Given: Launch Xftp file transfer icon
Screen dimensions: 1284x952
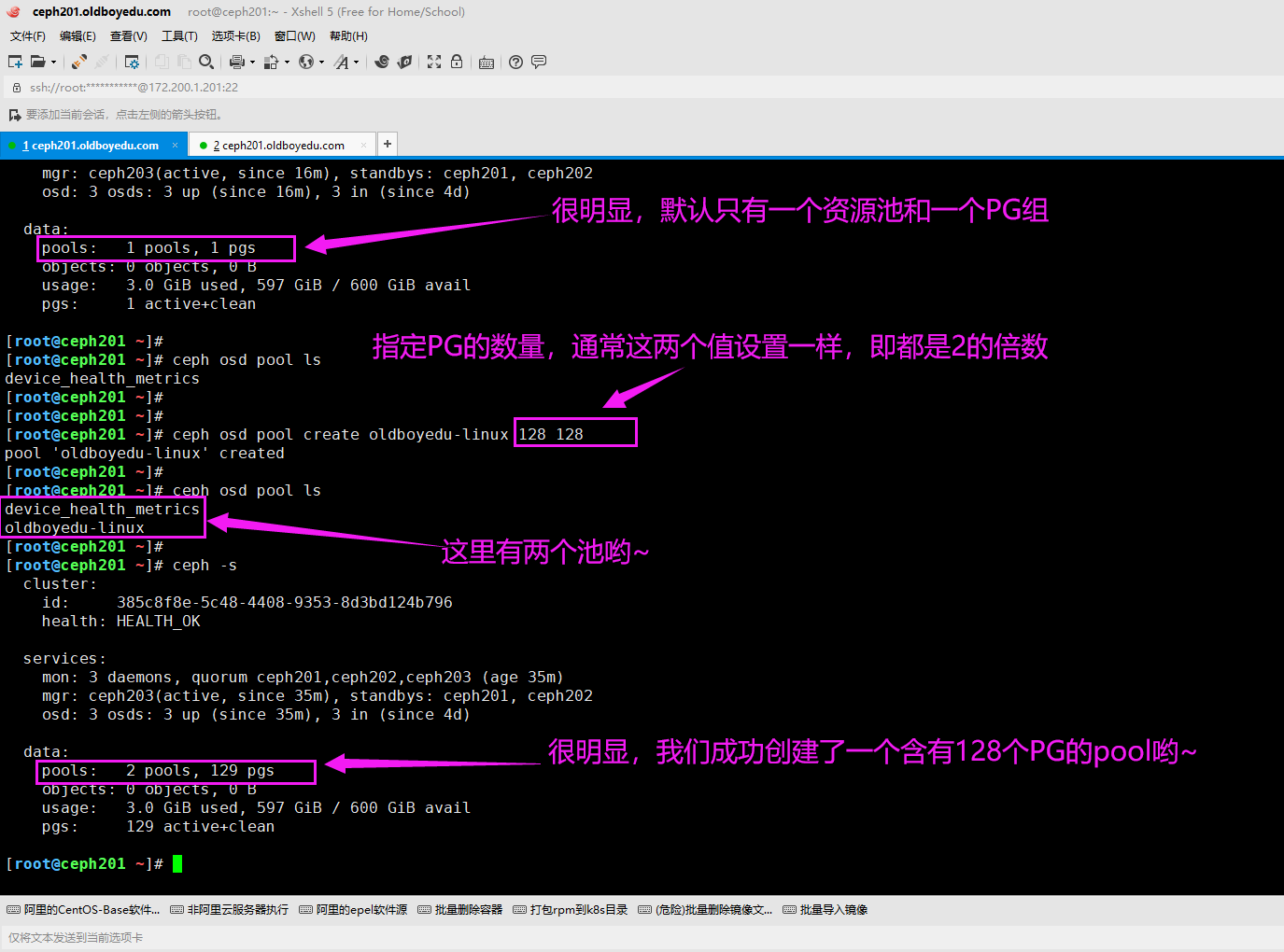Looking at the screenshot, I should click(x=403, y=62).
